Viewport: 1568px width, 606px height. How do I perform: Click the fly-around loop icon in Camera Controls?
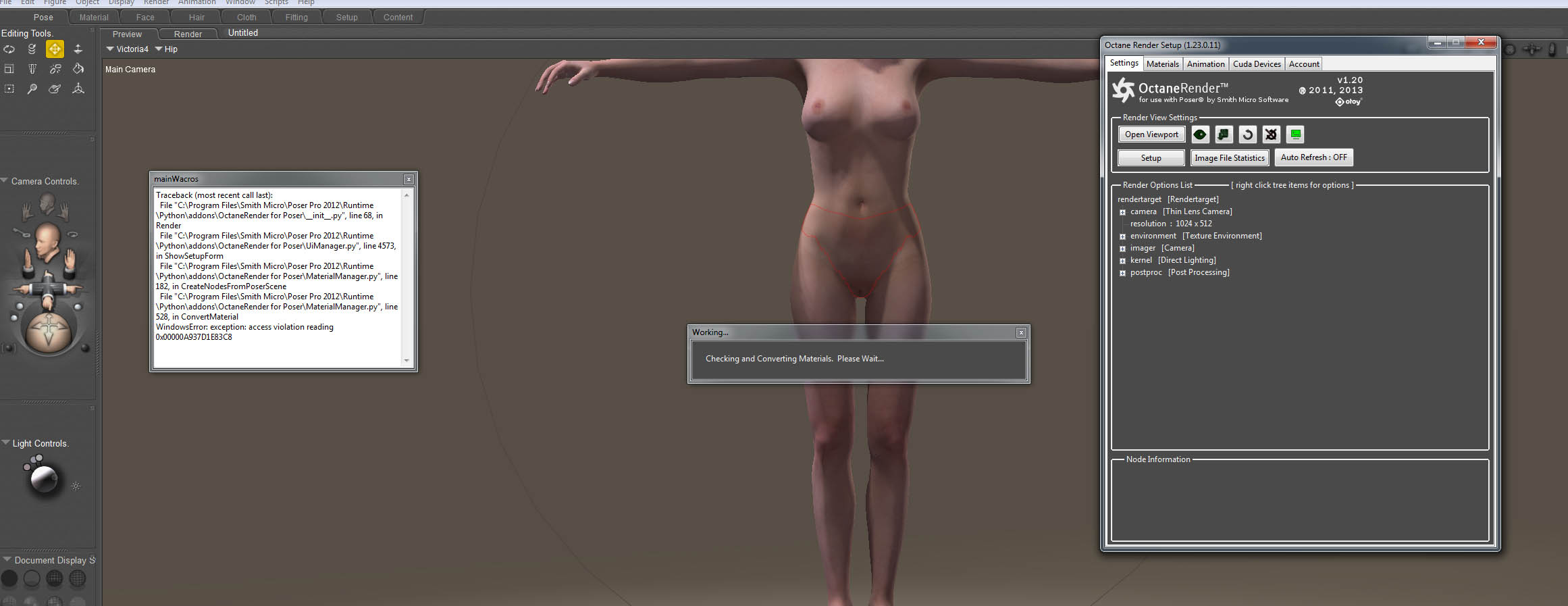pos(72,234)
